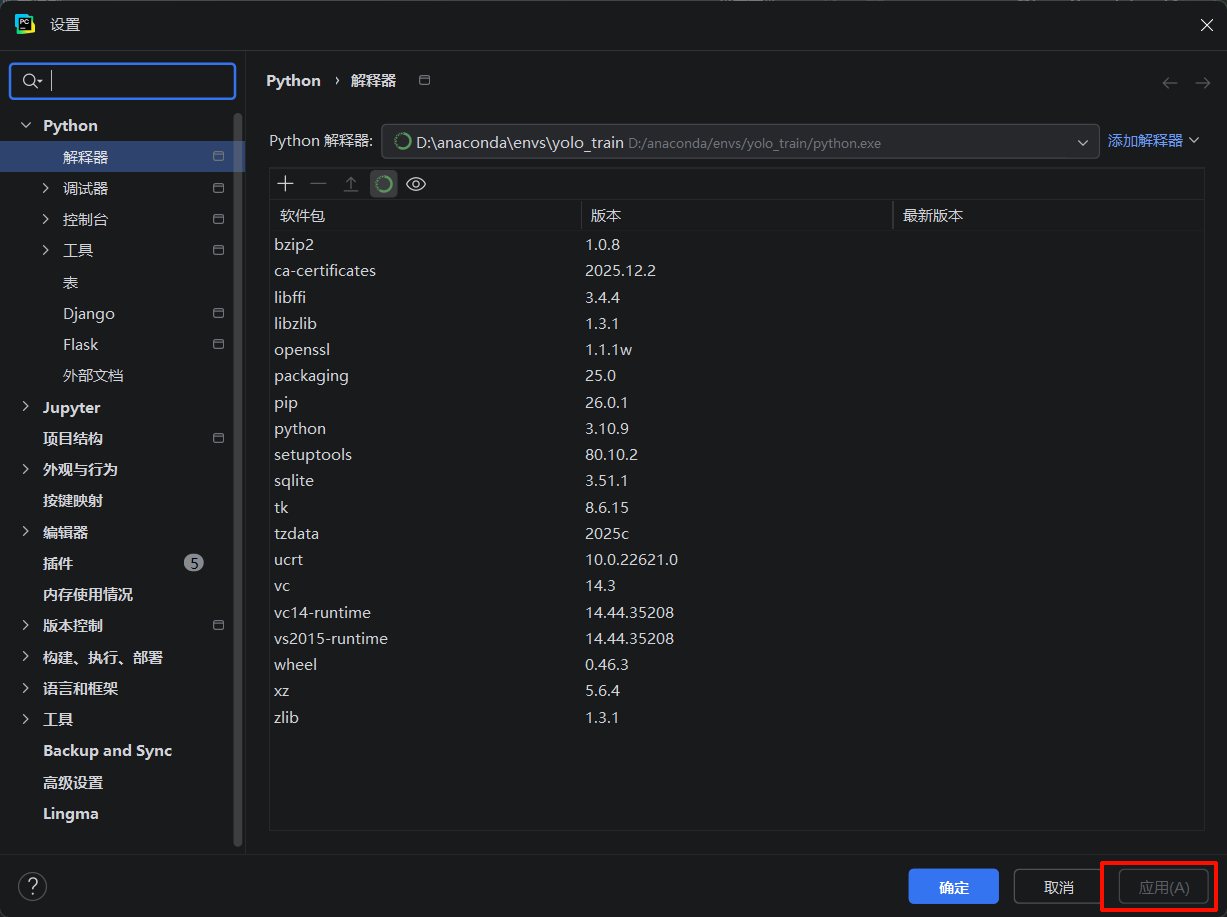Select the bzip2 package row
The width and height of the screenshot is (1227, 917).
click(737, 244)
